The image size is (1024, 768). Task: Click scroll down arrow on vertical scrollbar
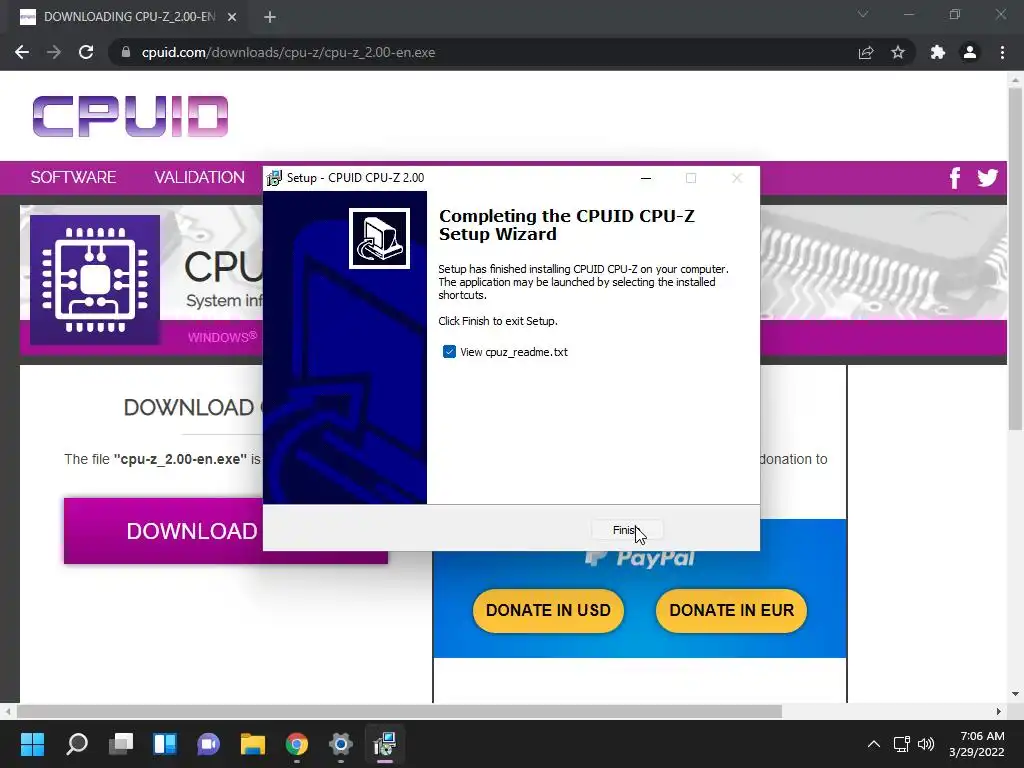1015,694
